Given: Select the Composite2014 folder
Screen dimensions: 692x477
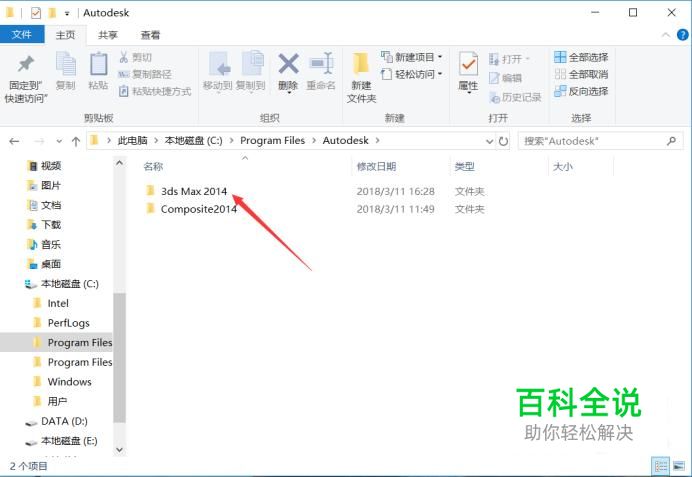Looking at the screenshot, I should click(199, 209).
